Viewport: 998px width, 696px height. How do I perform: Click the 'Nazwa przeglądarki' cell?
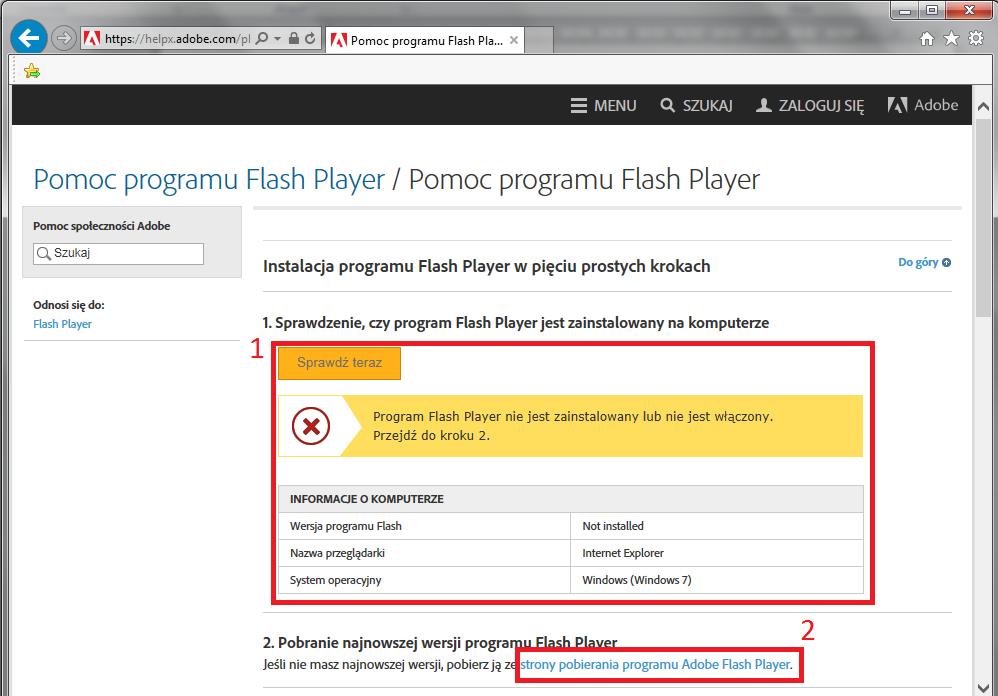coord(425,553)
